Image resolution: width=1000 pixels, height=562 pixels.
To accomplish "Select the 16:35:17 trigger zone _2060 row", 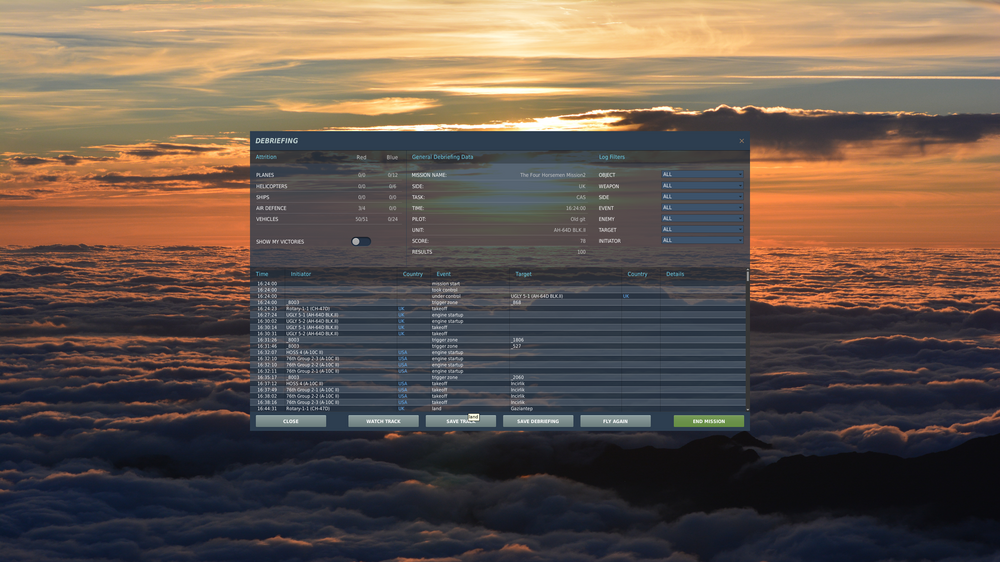I will pyautogui.click(x=500, y=378).
